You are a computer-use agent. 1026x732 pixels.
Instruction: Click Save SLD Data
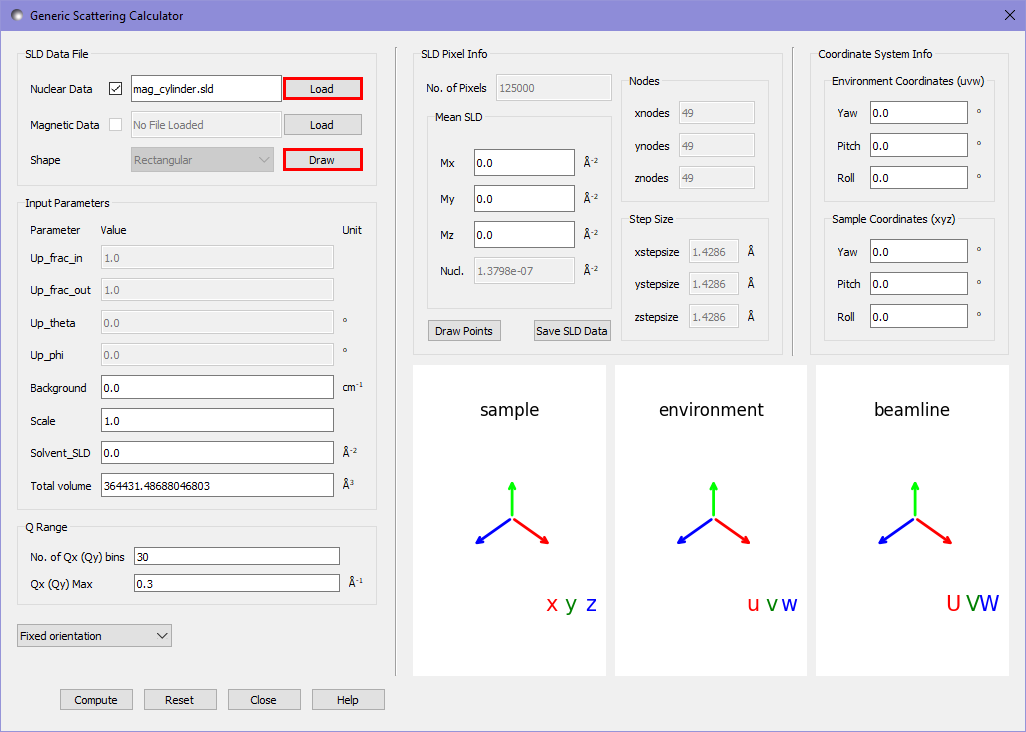click(572, 330)
